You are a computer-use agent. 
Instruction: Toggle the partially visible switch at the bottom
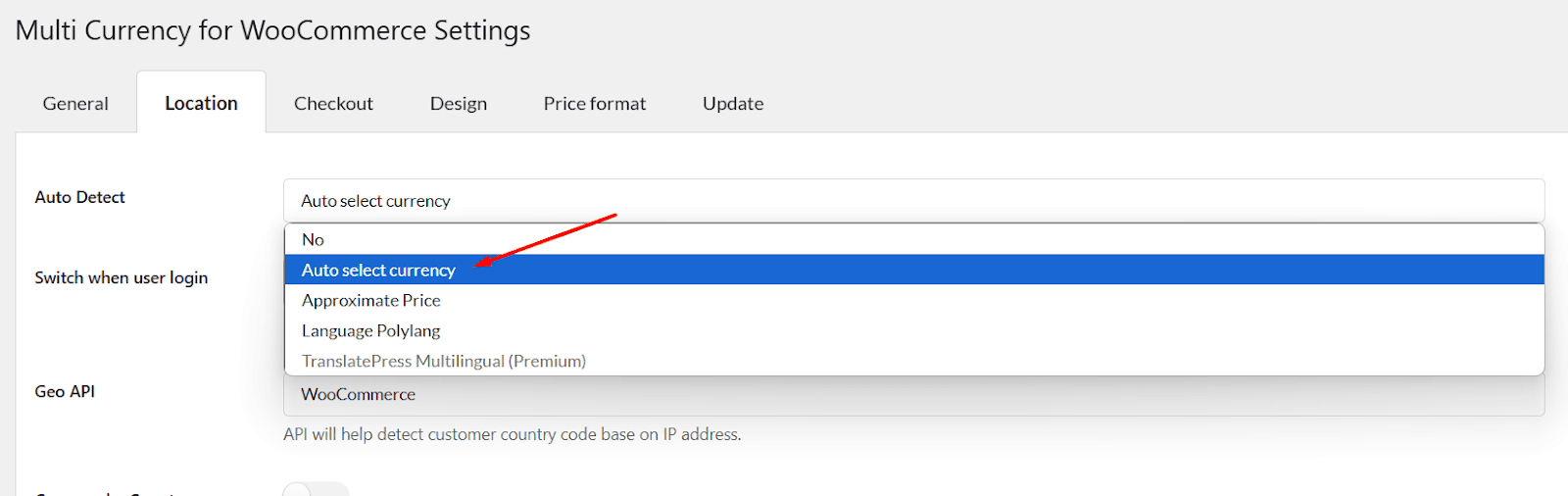point(316,489)
